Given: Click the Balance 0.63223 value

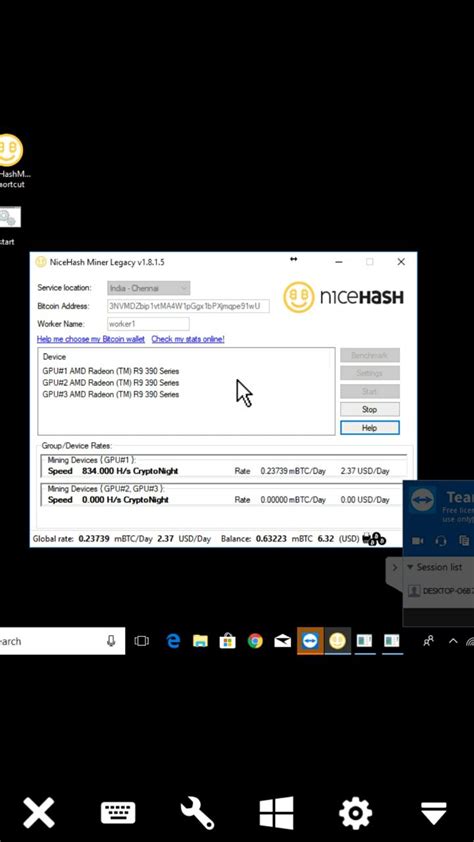Looking at the screenshot, I should (x=272, y=539).
